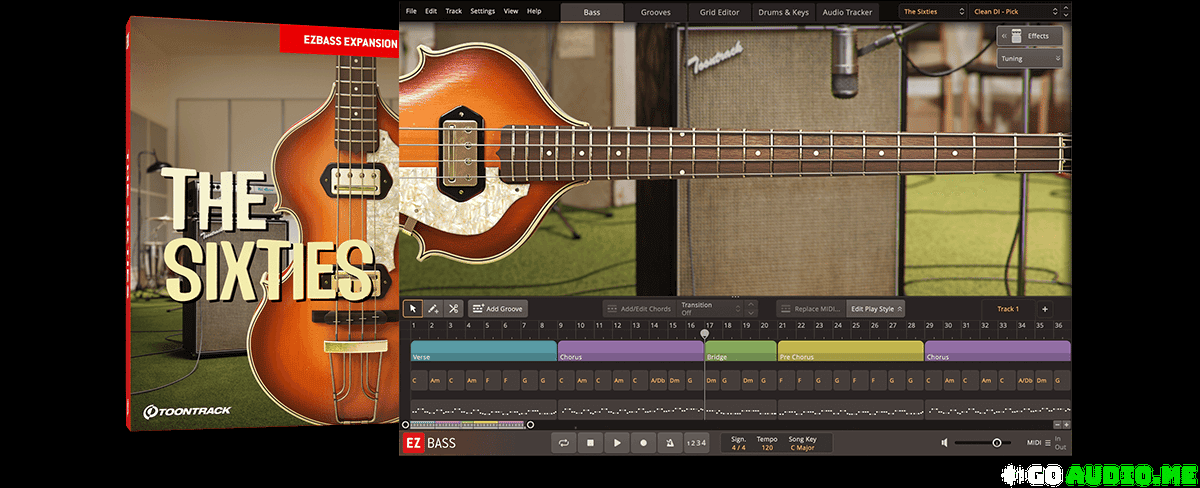Screen dimensions: 1200x488
Task: Mute audio using the speaker icon
Action: coord(945,443)
